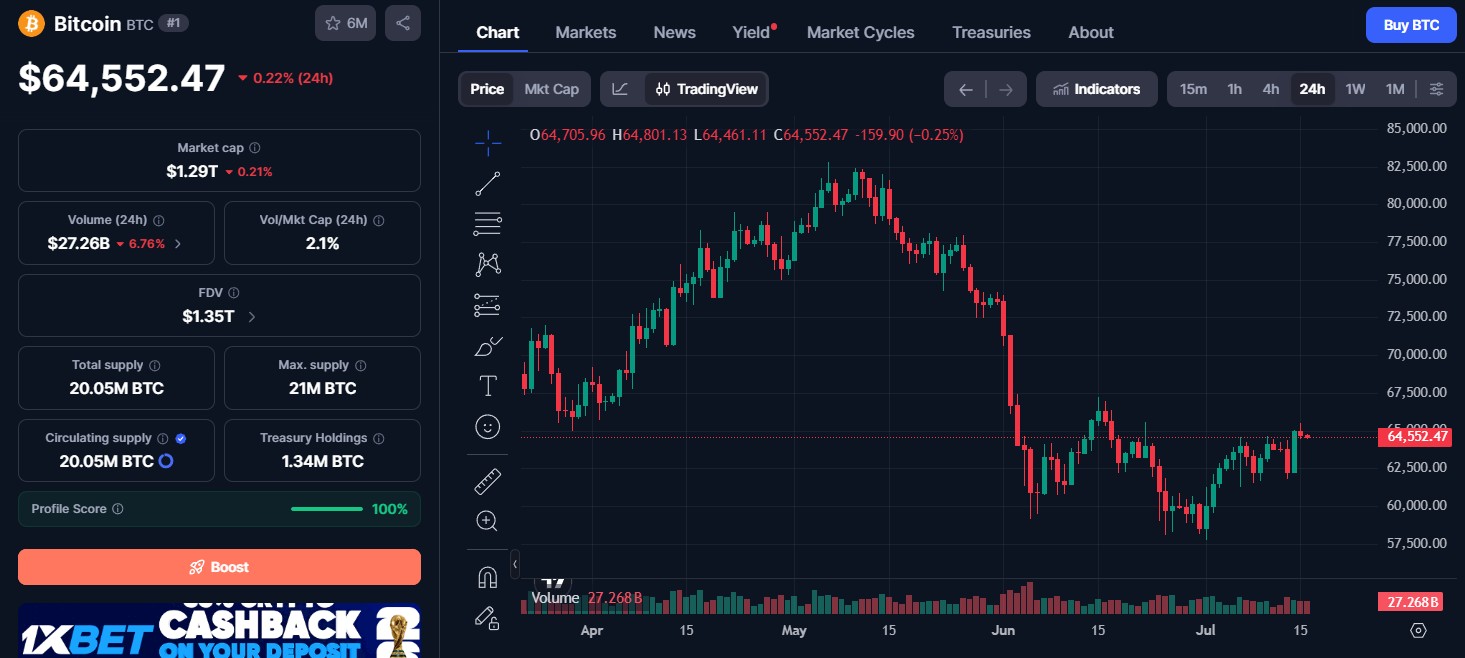Click the Volume (24h) info icon

(158, 220)
